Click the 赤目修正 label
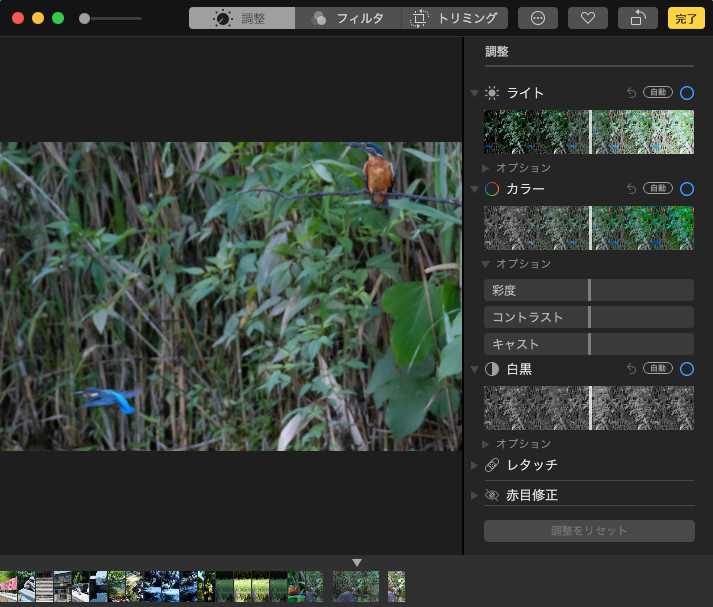Screen dimensions: 713x607 pyautogui.click(x=532, y=495)
